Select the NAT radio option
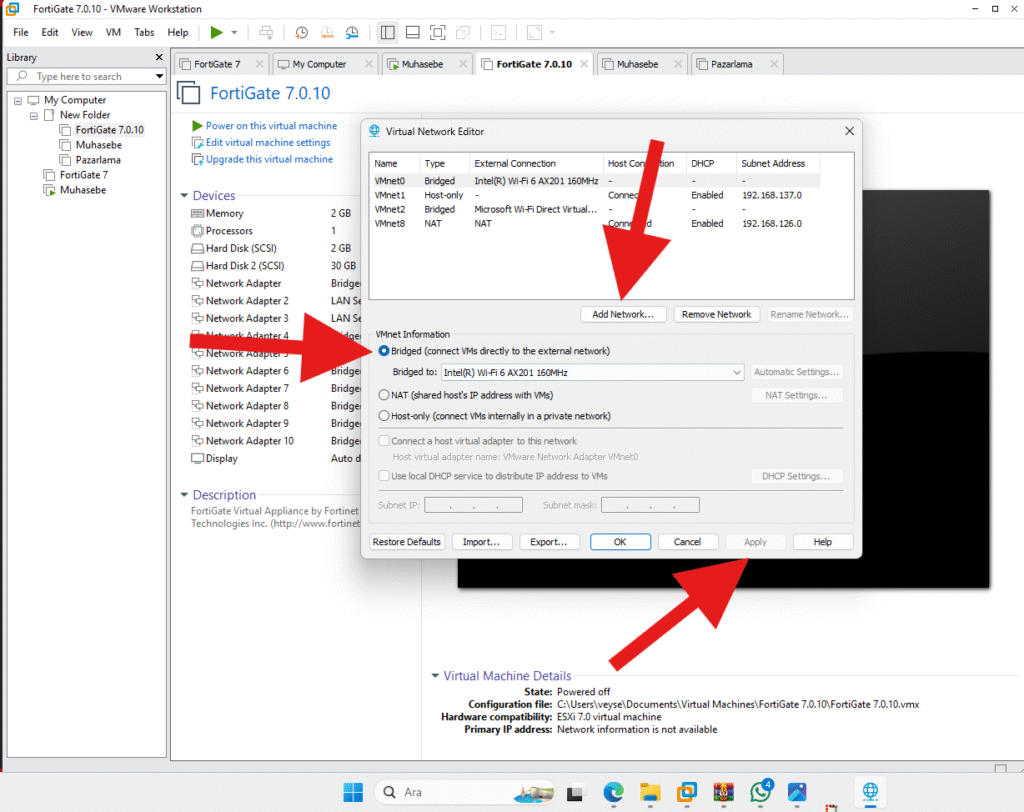This screenshot has width=1024, height=812. click(384, 395)
